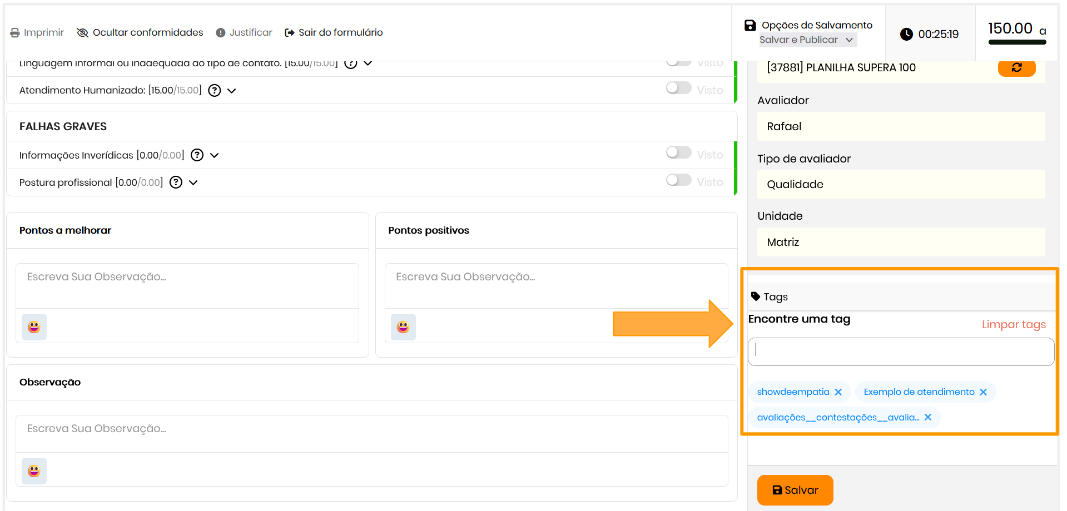Image resolution: width=1067 pixels, height=511 pixels.
Task: Click help icon next to Informações Inverídicas
Action: tap(197, 155)
